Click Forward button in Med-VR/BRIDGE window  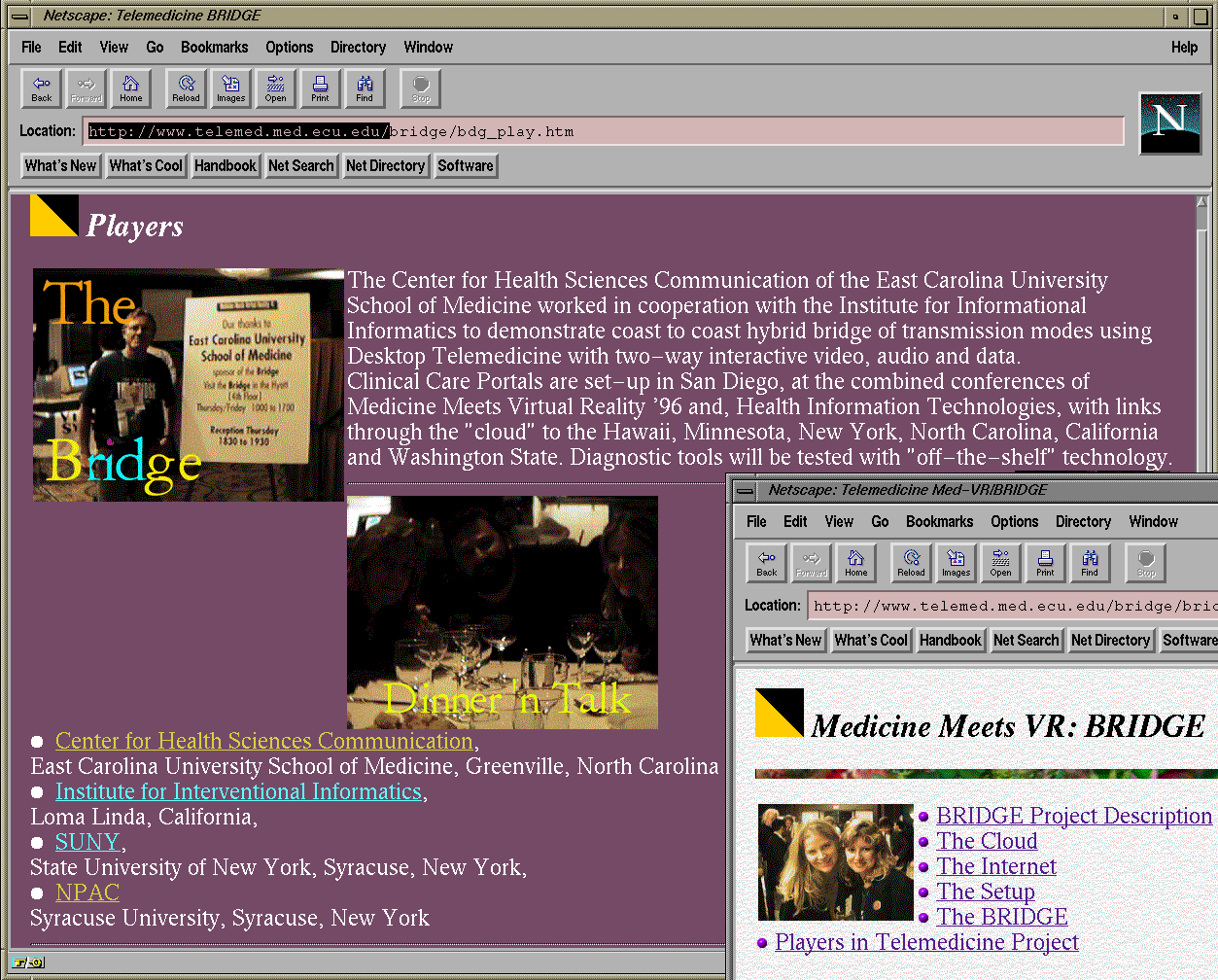coord(812,563)
